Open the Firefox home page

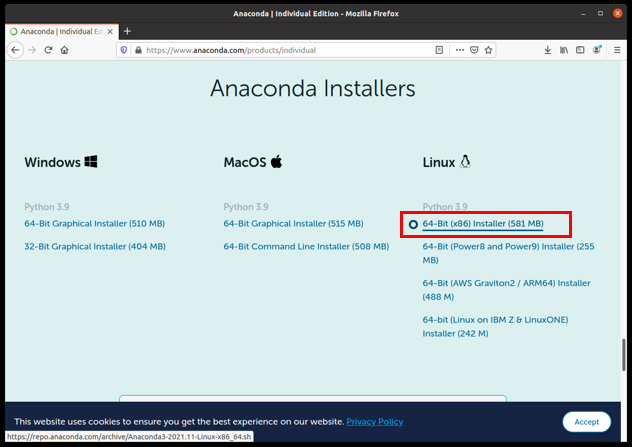64,50
